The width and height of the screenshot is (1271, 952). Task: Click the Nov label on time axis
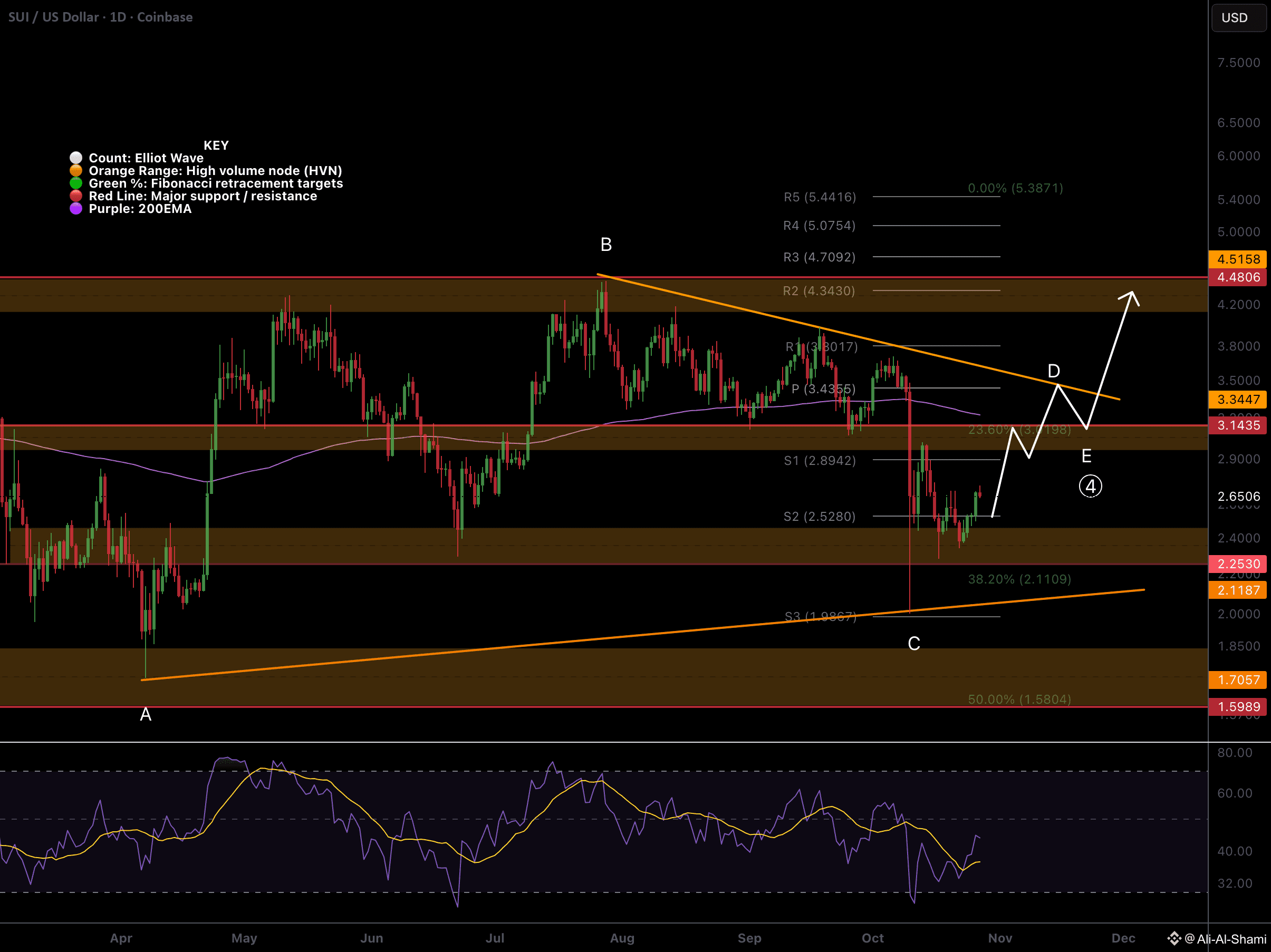1000,938
